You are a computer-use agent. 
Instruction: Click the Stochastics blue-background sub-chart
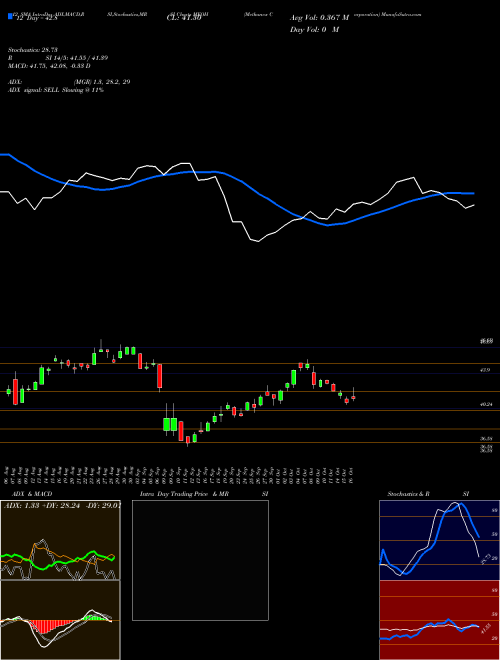pos(439,540)
